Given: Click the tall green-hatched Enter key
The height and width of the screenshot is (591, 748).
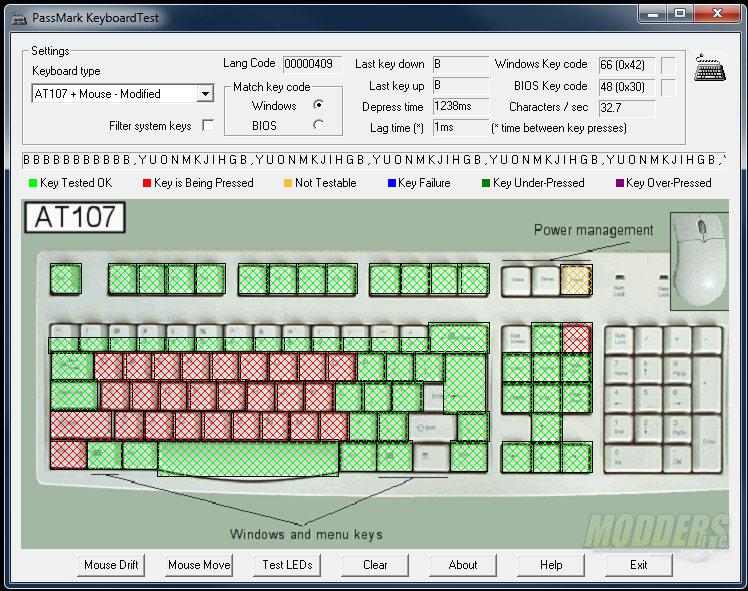Looking at the screenshot, I should coord(465,384).
